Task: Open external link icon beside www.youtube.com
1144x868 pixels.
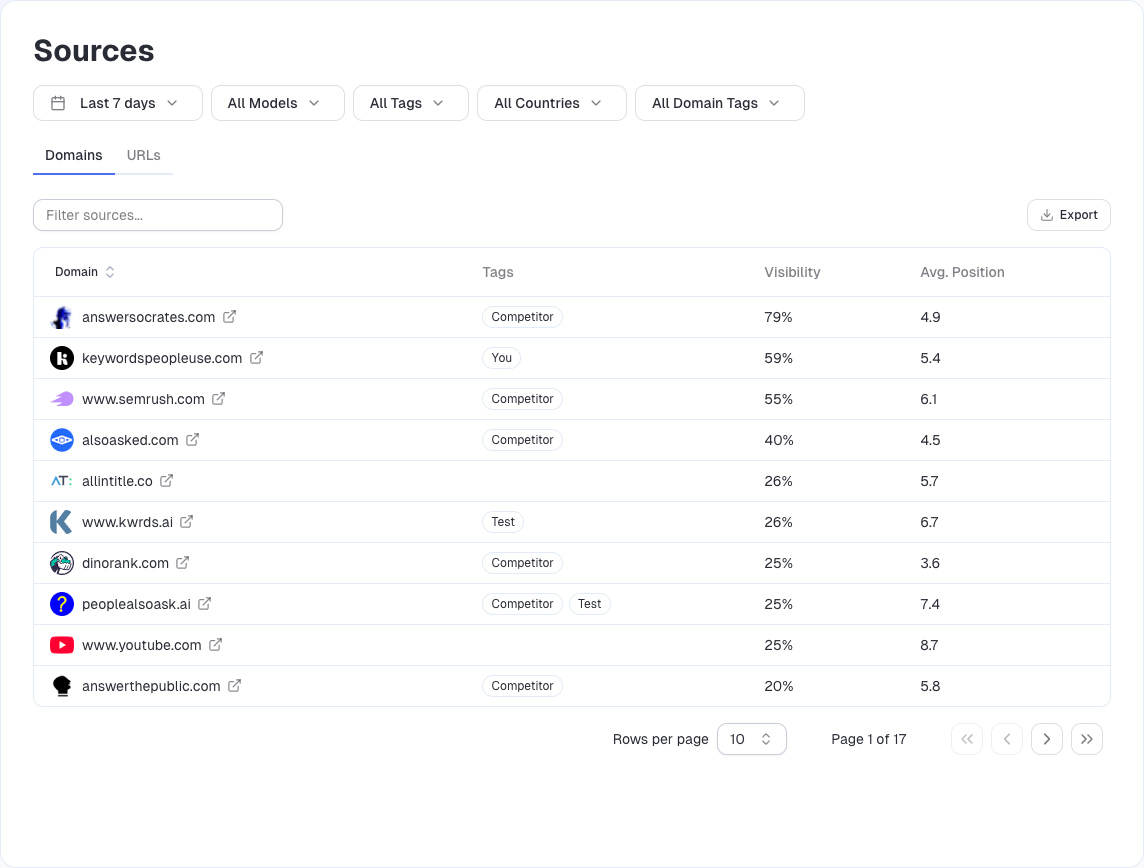Action: 215,645
